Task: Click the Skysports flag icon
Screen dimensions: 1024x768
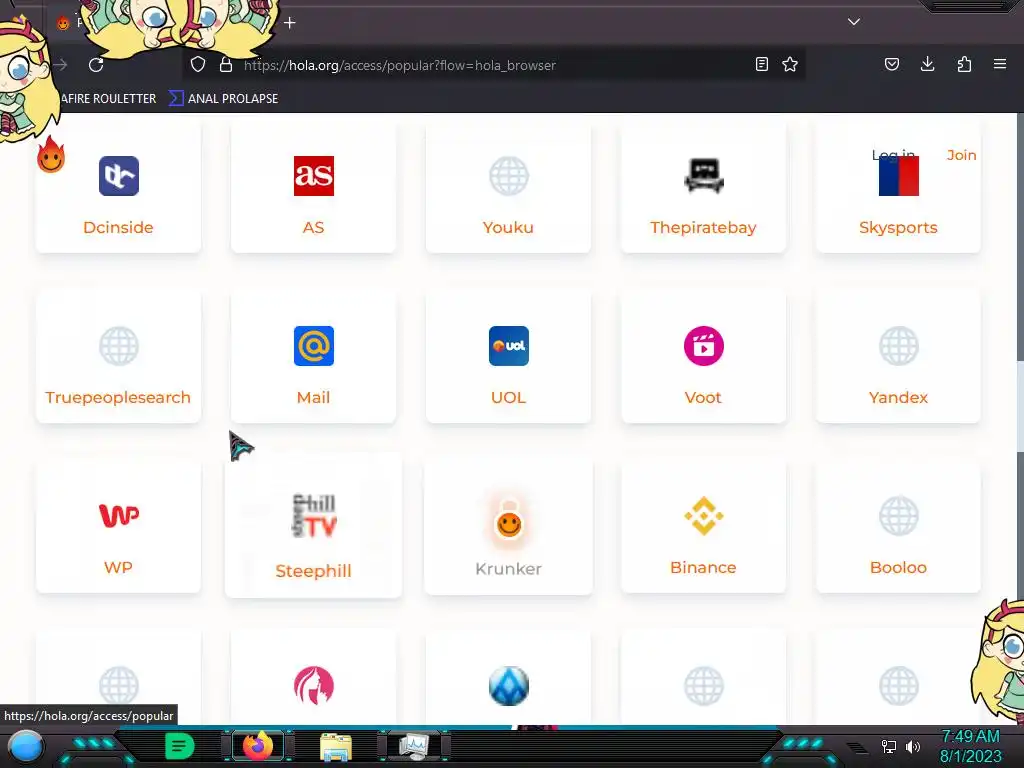Action: [899, 176]
